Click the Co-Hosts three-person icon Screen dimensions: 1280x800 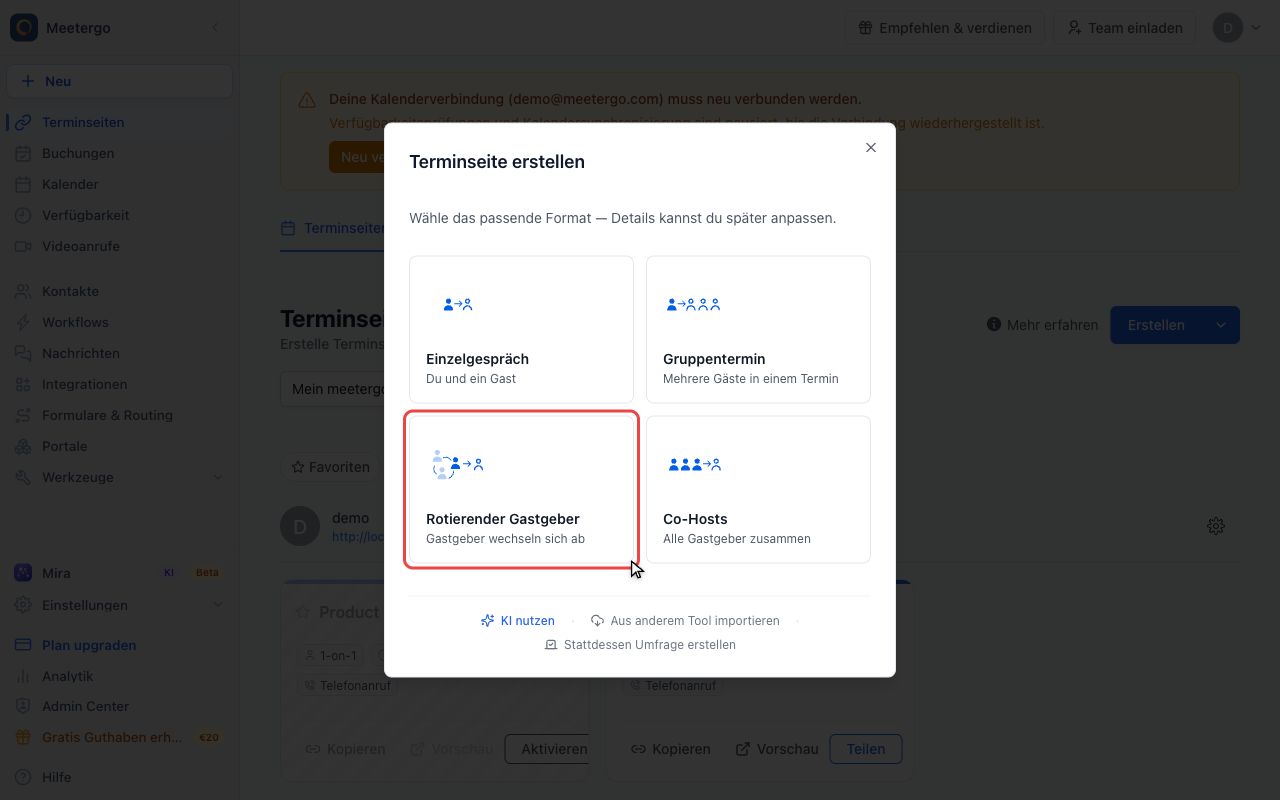pyautogui.click(x=693, y=464)
